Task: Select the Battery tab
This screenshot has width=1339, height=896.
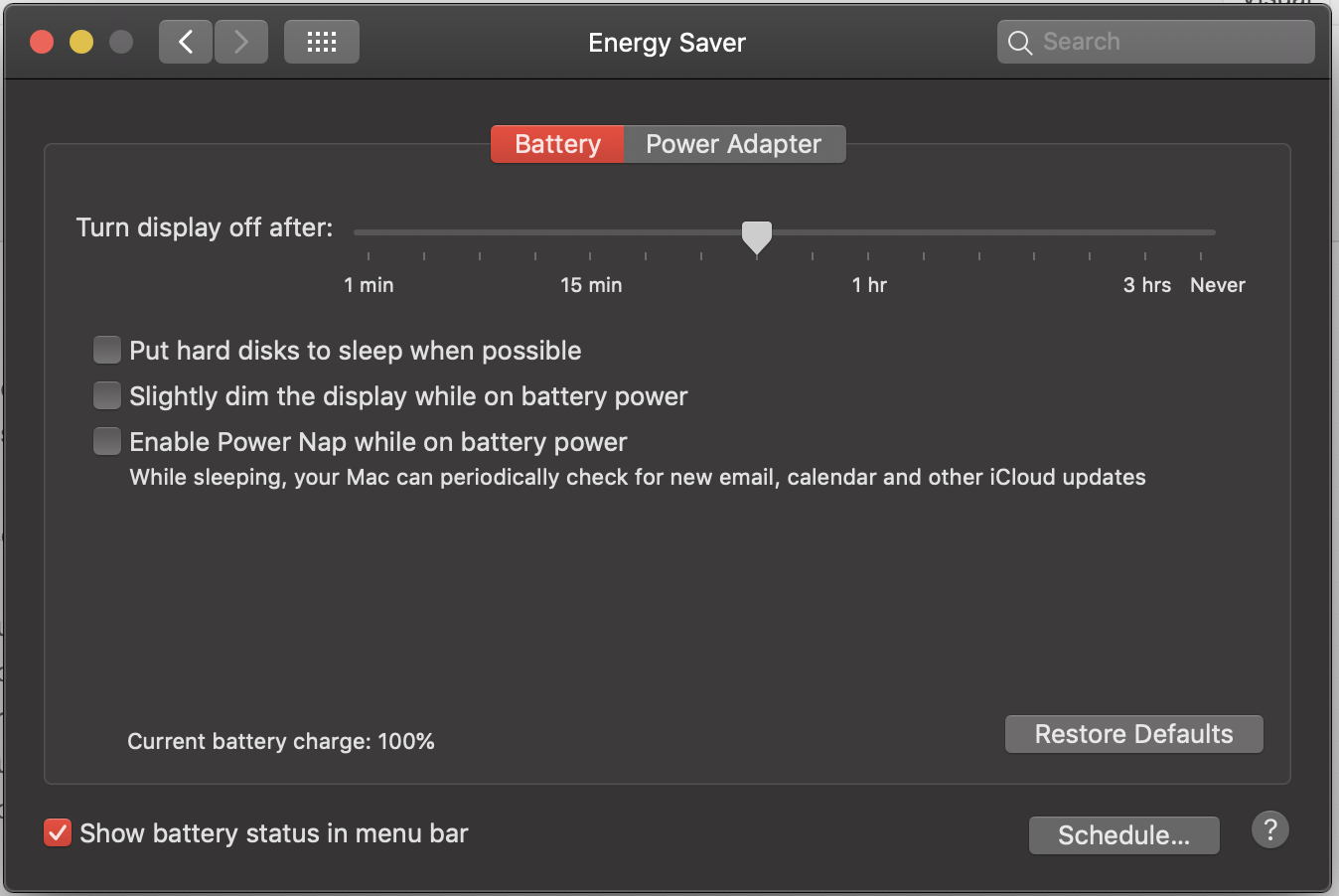Action: click(x=556, y=143)
